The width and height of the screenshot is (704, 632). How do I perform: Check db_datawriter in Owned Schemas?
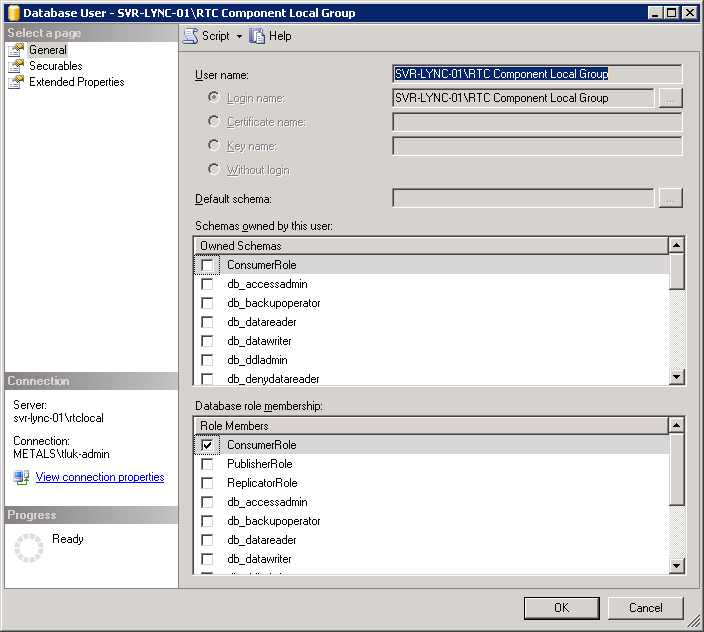[207, 341]
